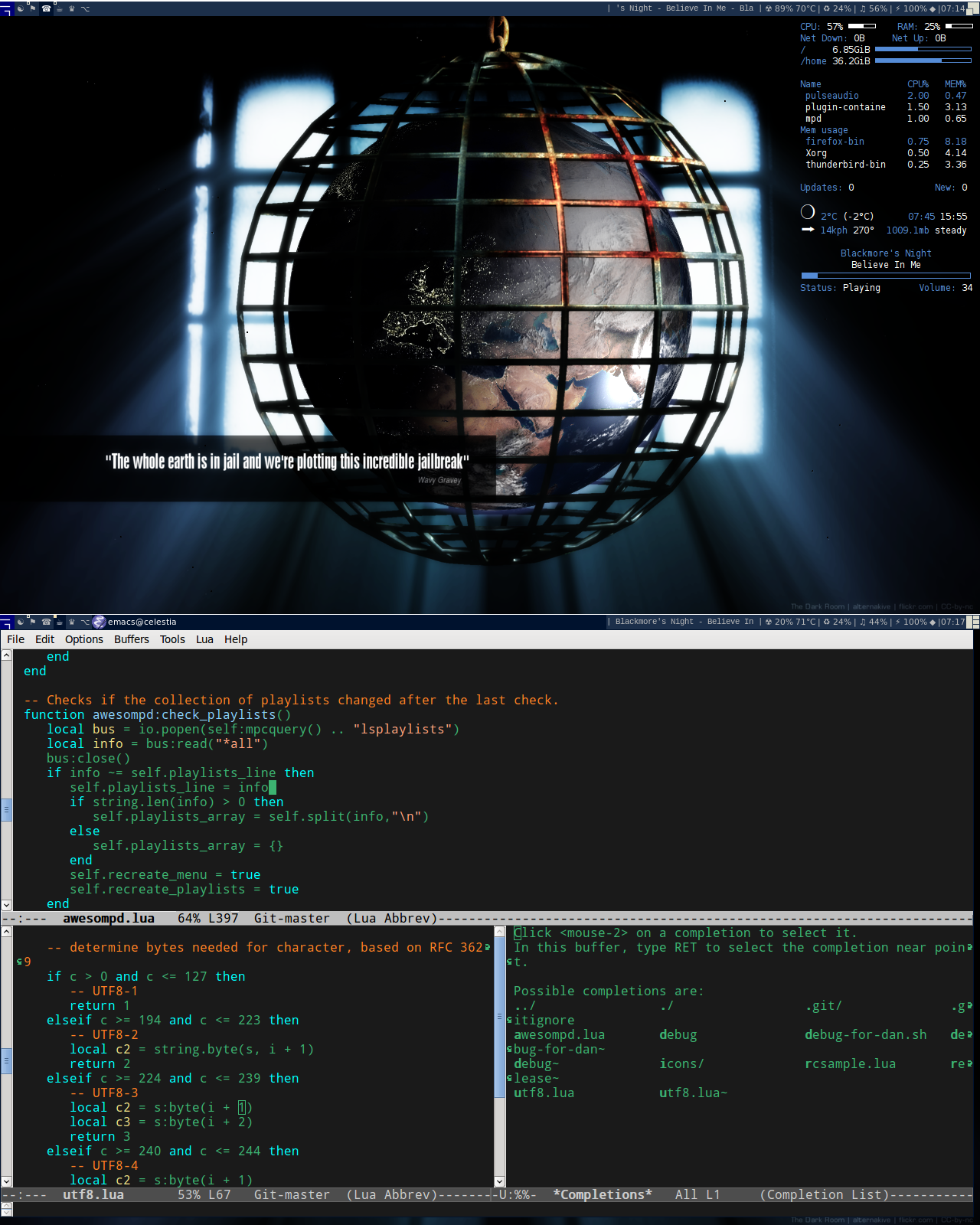
Task: Open the Buffers menu in Emacs
Action: point(132,639)
